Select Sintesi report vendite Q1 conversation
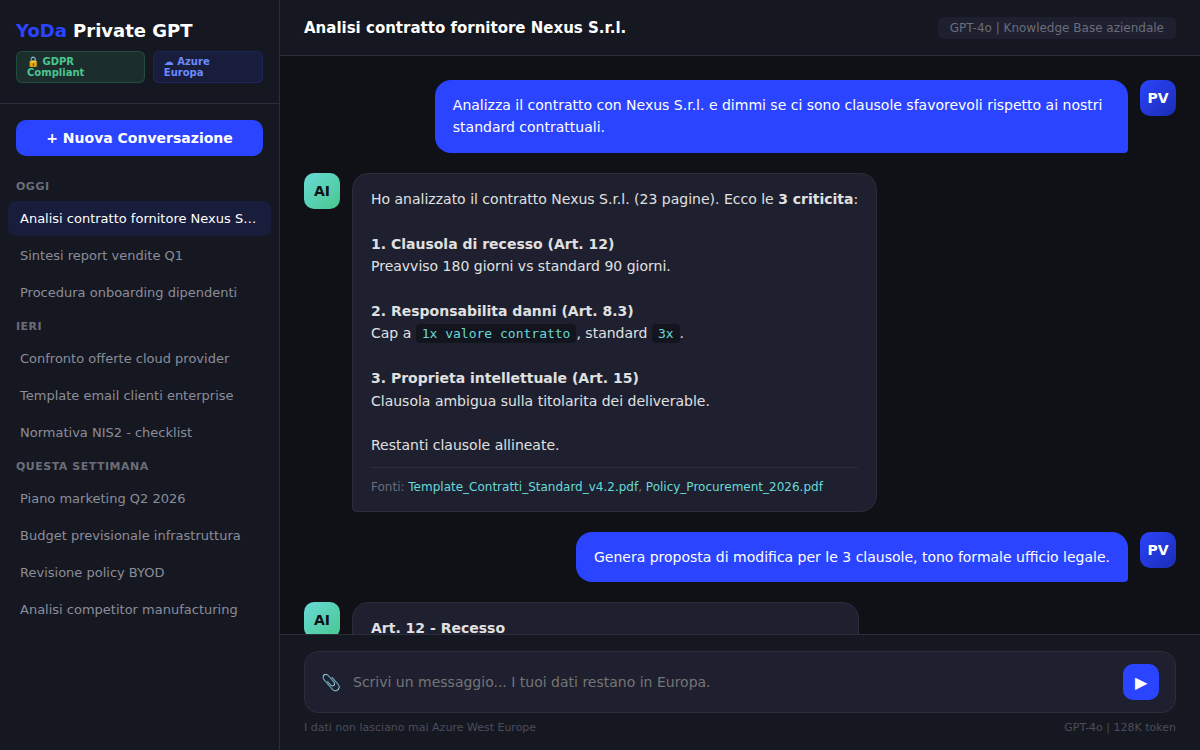 tap(101, 256)
